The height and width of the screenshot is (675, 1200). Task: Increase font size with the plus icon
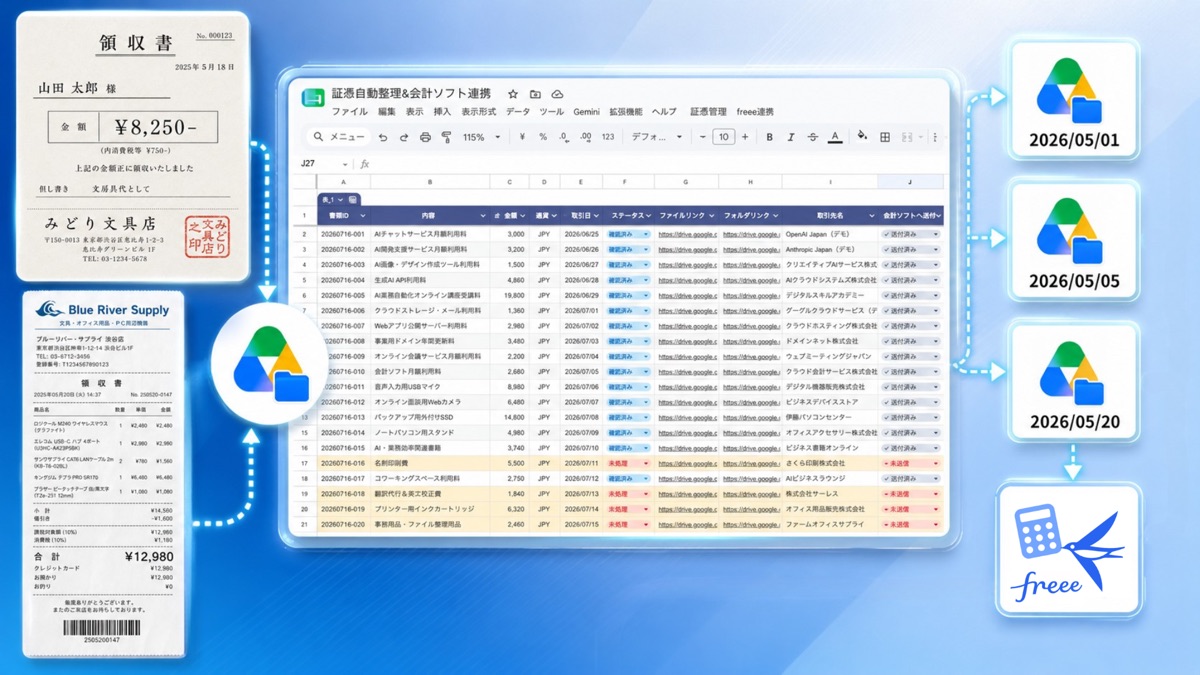point(745,137)
